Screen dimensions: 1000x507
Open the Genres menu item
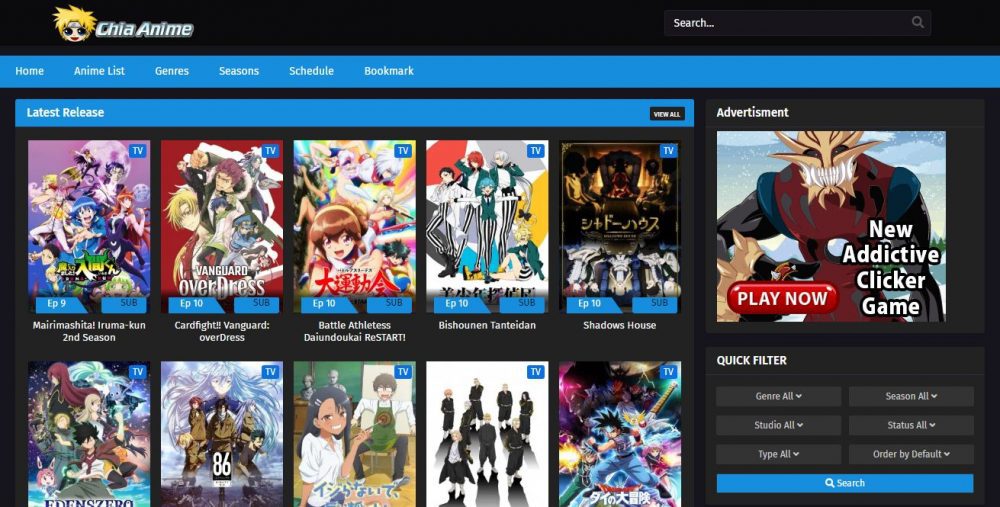(x=172, y=71)
